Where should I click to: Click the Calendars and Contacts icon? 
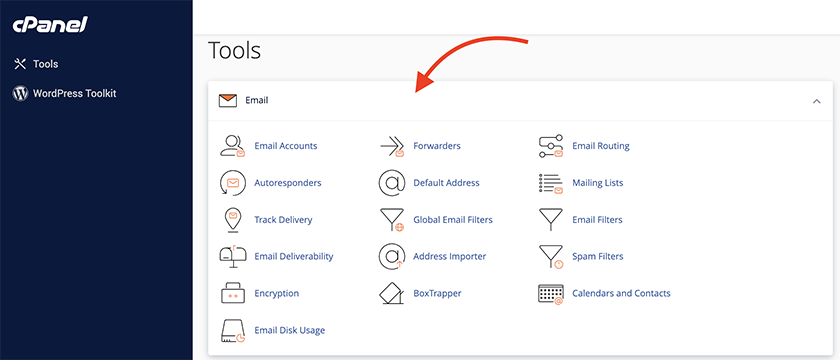click(x=551, y=294)
